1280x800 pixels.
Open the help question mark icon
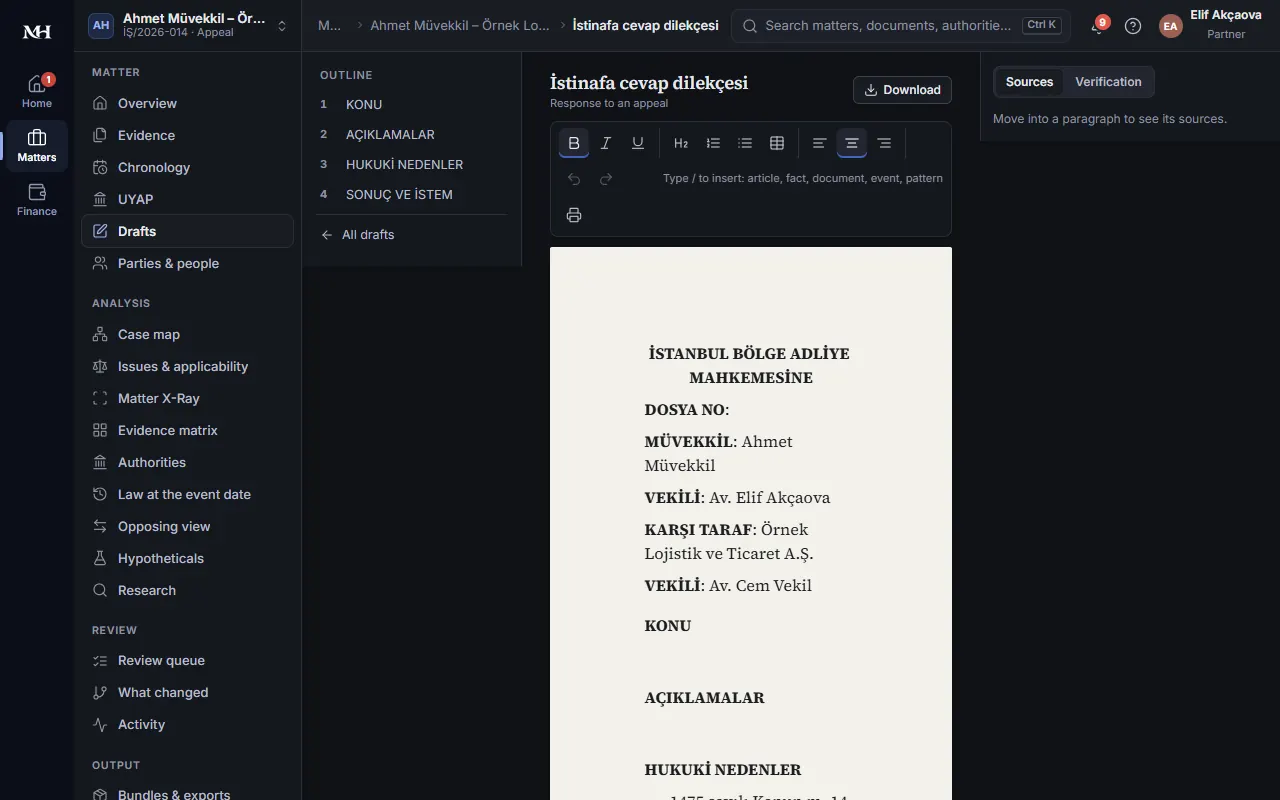(1133, 26)
